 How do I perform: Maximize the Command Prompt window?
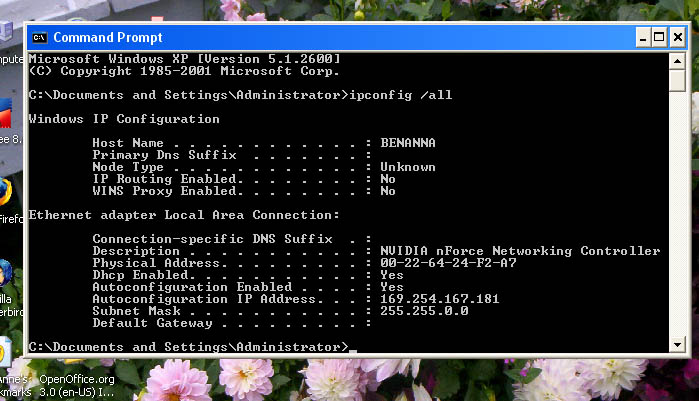[661, 37]
